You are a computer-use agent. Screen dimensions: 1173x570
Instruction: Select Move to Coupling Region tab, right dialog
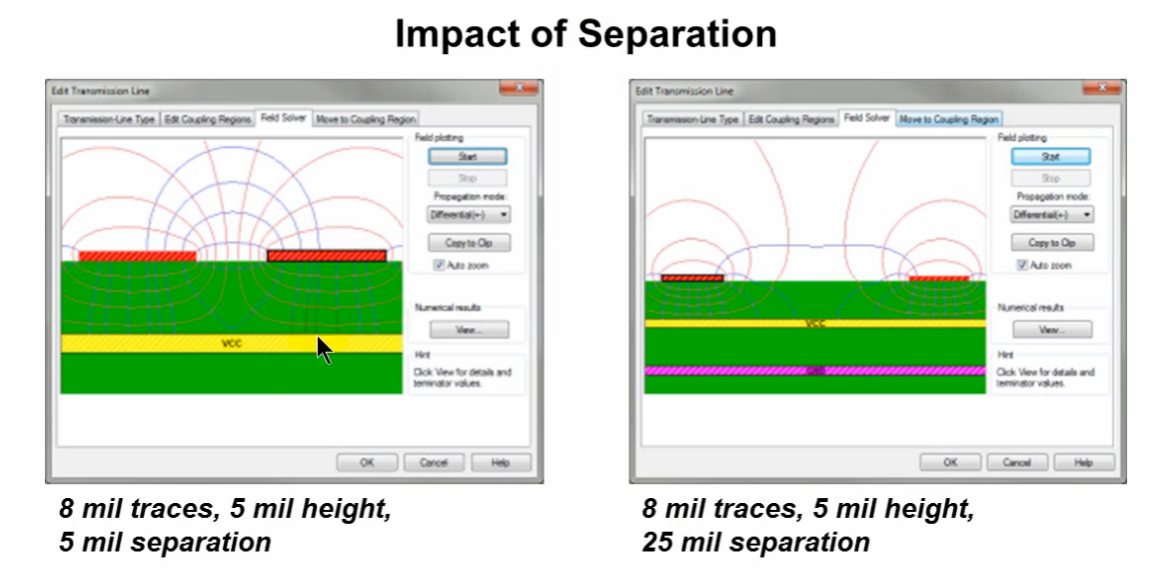point(948,119)
